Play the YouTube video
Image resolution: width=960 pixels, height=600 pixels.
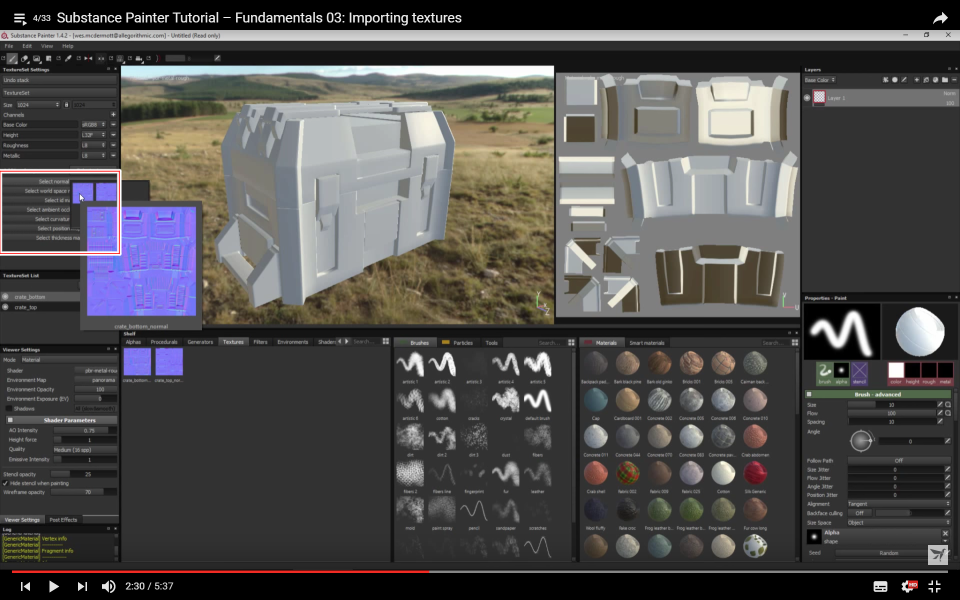point(53,587)
